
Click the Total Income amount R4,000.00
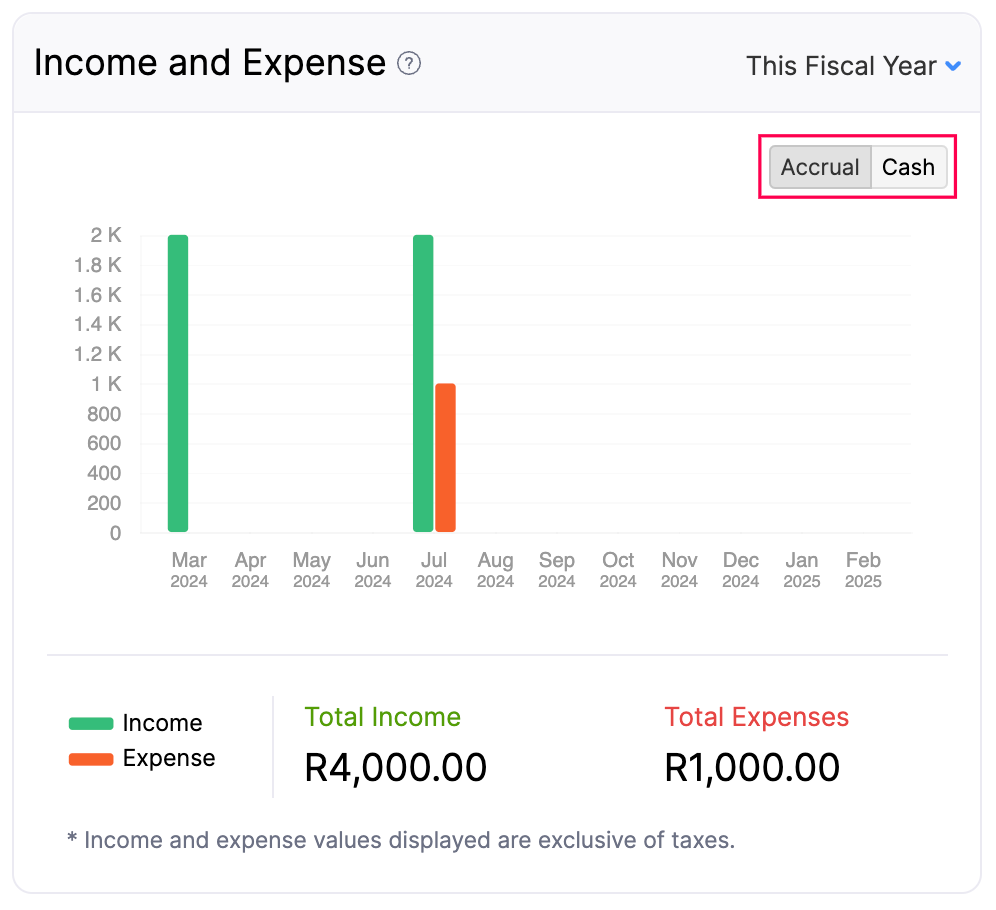click(x=394, y=766)
